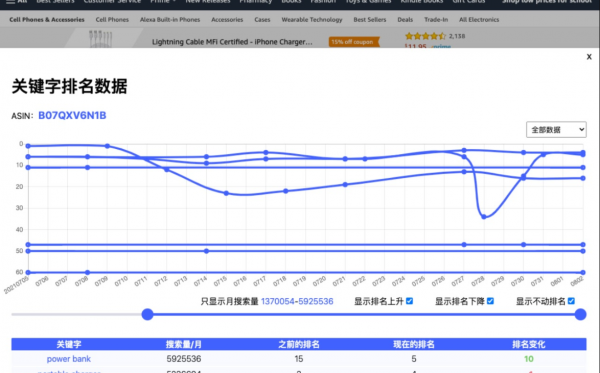Screen dimensions: 600x373
Task: Open Lightning Cable MFi Certified product link
Action: click(232, 42)
